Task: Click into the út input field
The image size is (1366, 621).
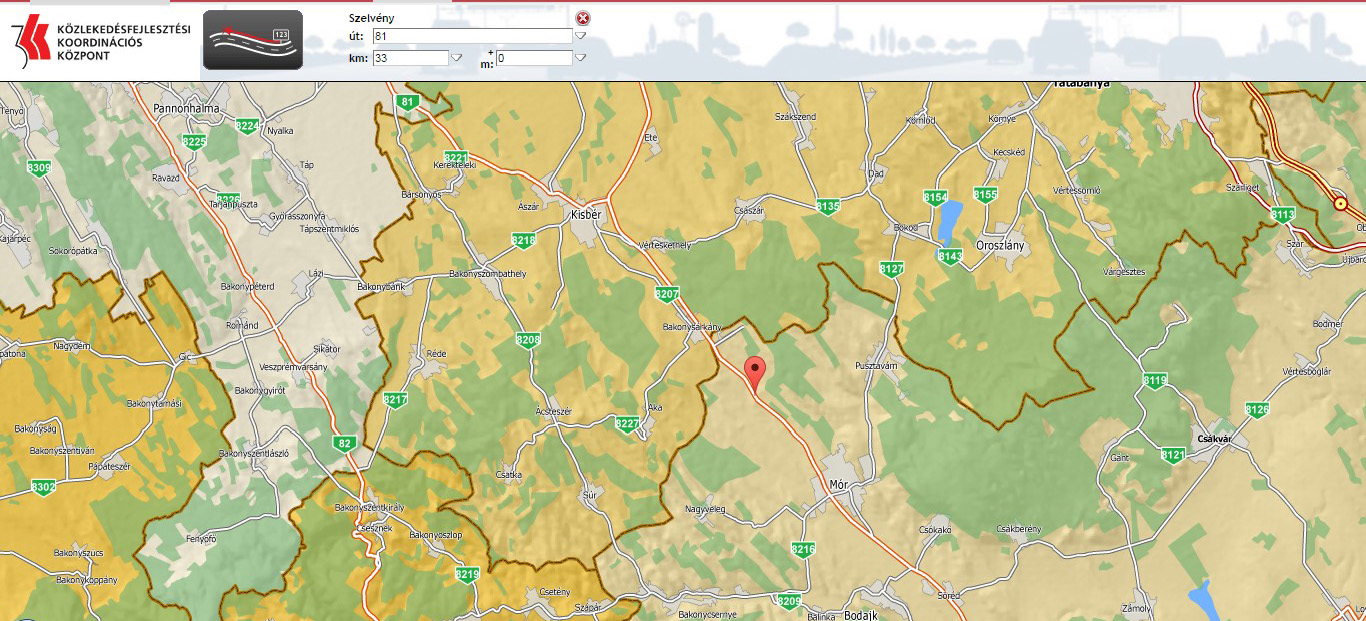Action: point(471,36)
